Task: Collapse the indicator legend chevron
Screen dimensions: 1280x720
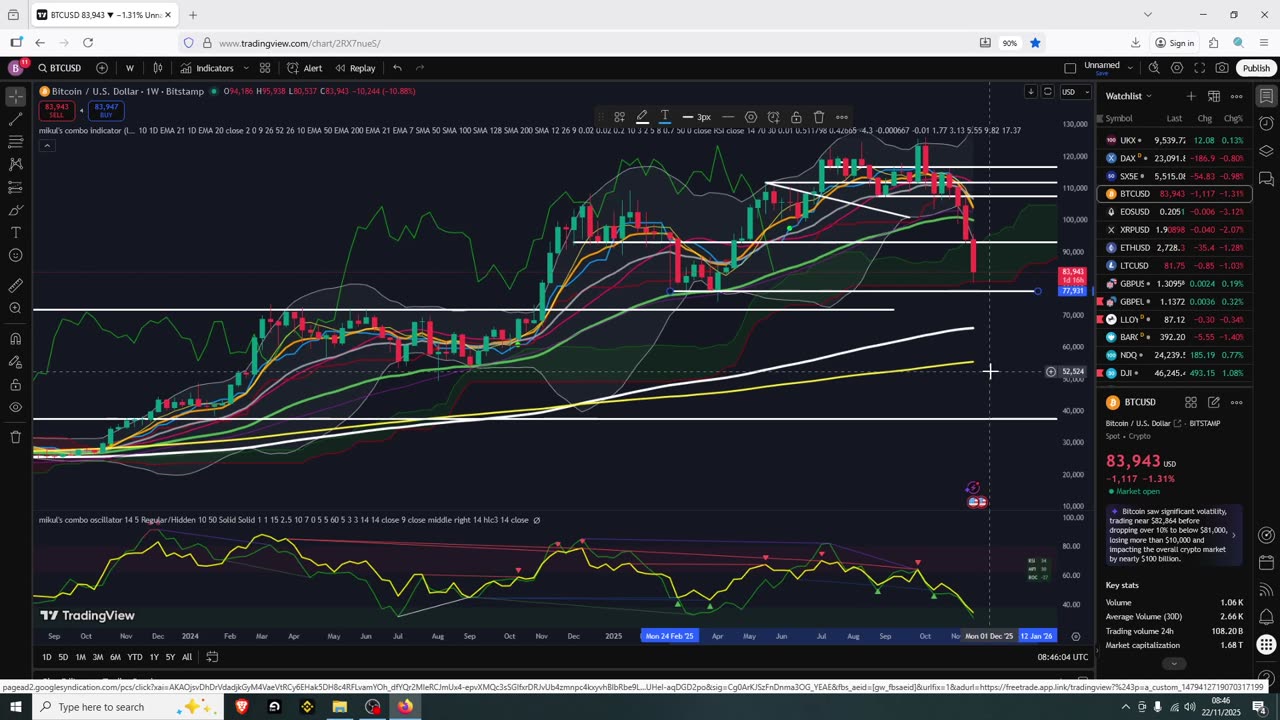Action: pyautogui.click(x=46, y=145)
